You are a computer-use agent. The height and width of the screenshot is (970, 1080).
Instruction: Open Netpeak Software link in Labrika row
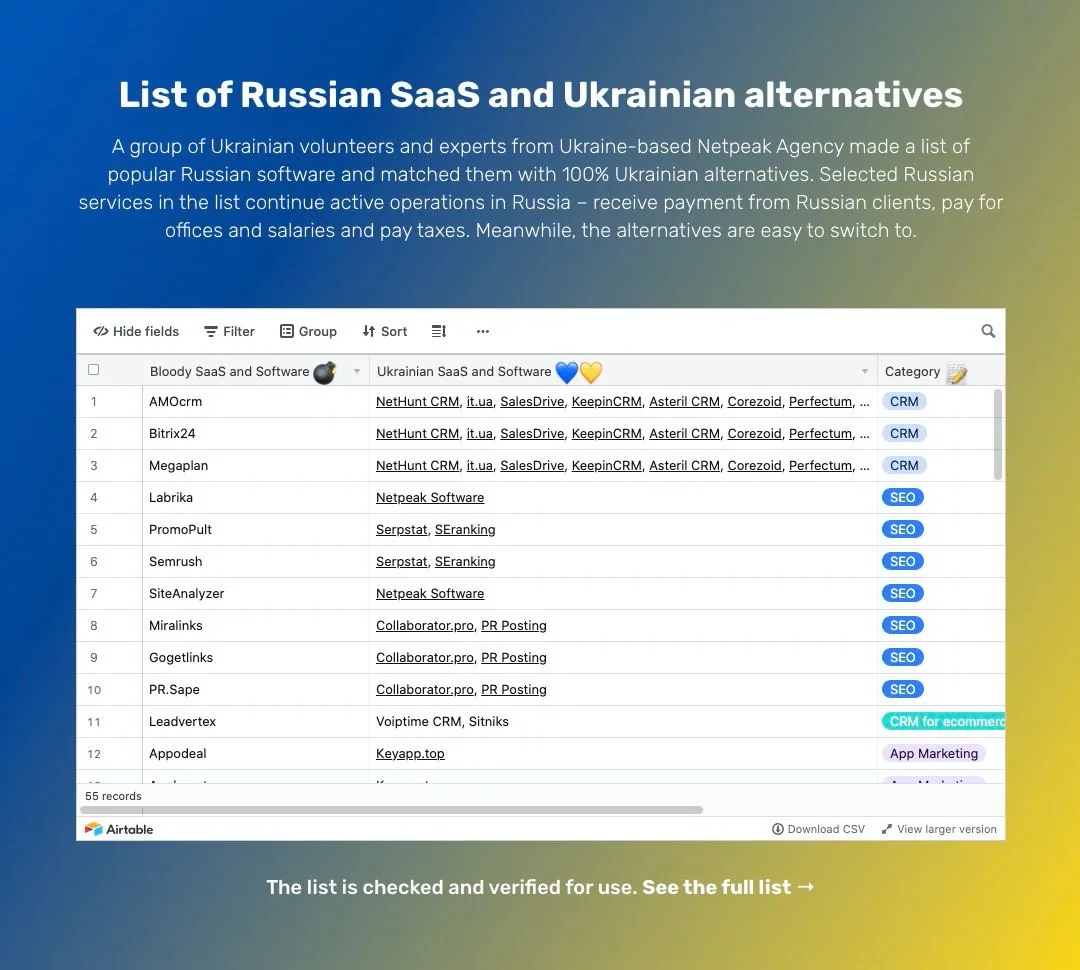click(x=430, y=497)
